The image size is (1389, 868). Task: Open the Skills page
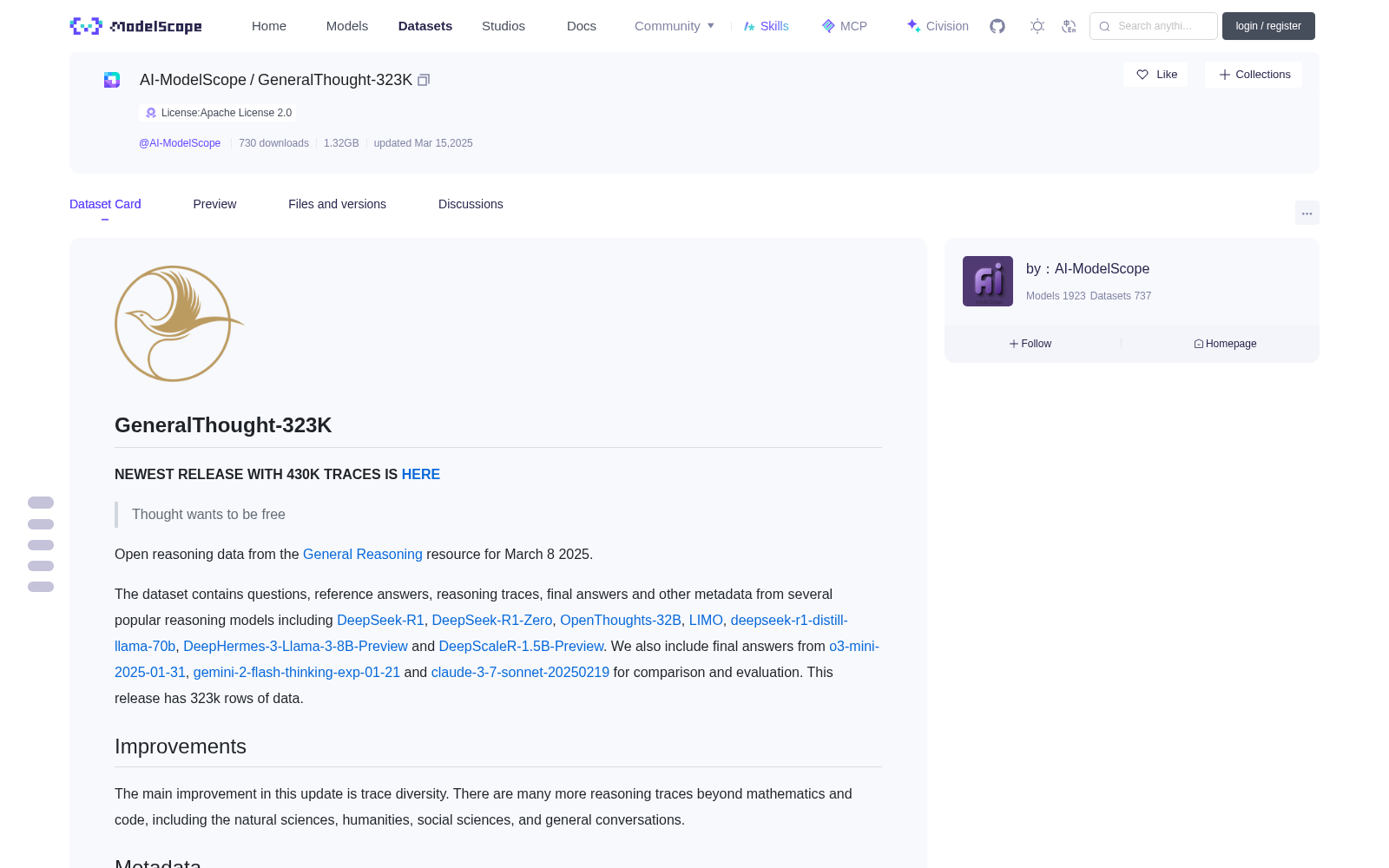click(x=766, y=26)
